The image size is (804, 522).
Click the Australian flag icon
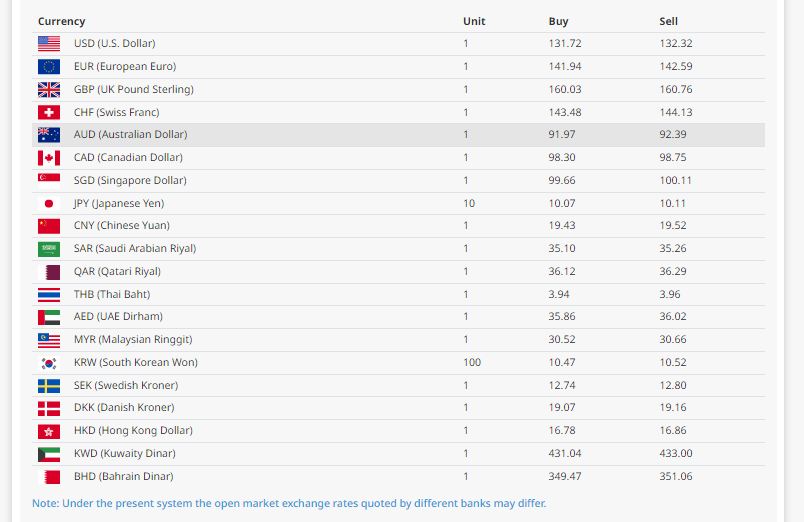[x=49, y=135]
